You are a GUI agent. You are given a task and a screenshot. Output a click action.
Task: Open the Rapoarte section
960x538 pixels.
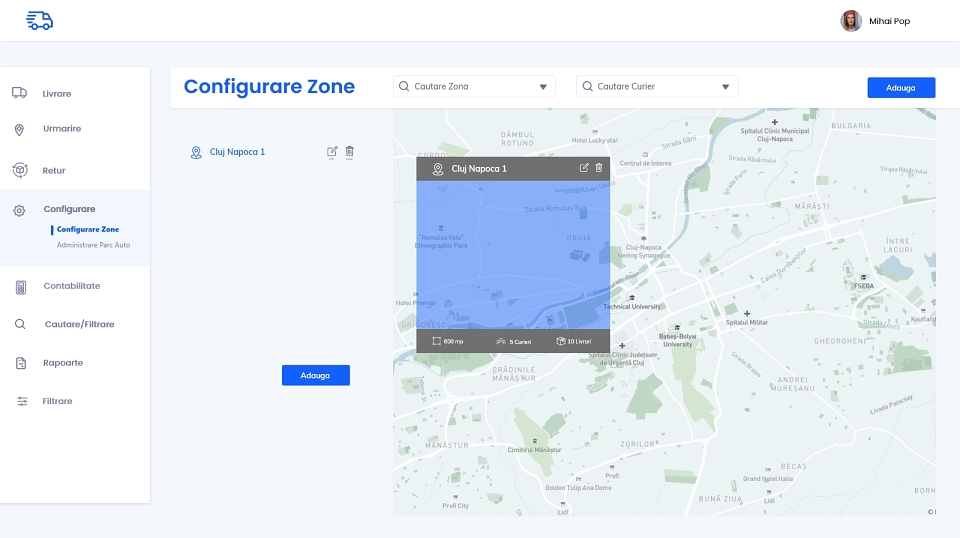tap(63, 363)
